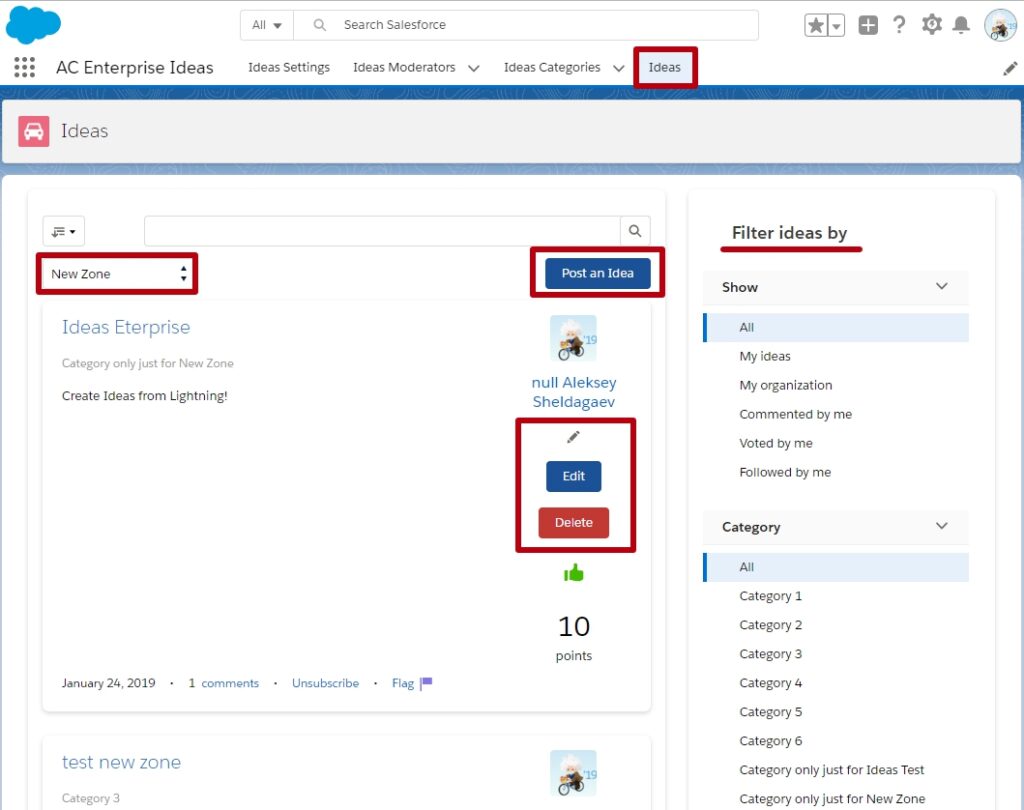Filter by Voted by me
This screenshot has height=810, width=1024.
776,443
